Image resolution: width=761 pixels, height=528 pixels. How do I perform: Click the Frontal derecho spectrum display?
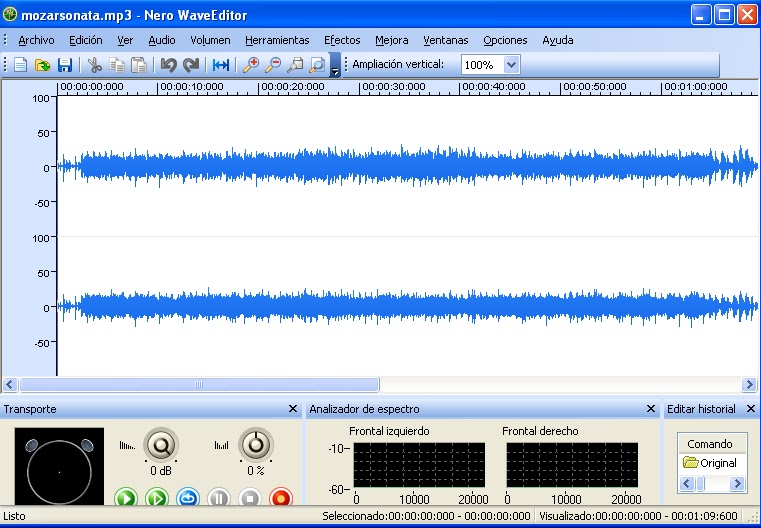tap(572, 465)
